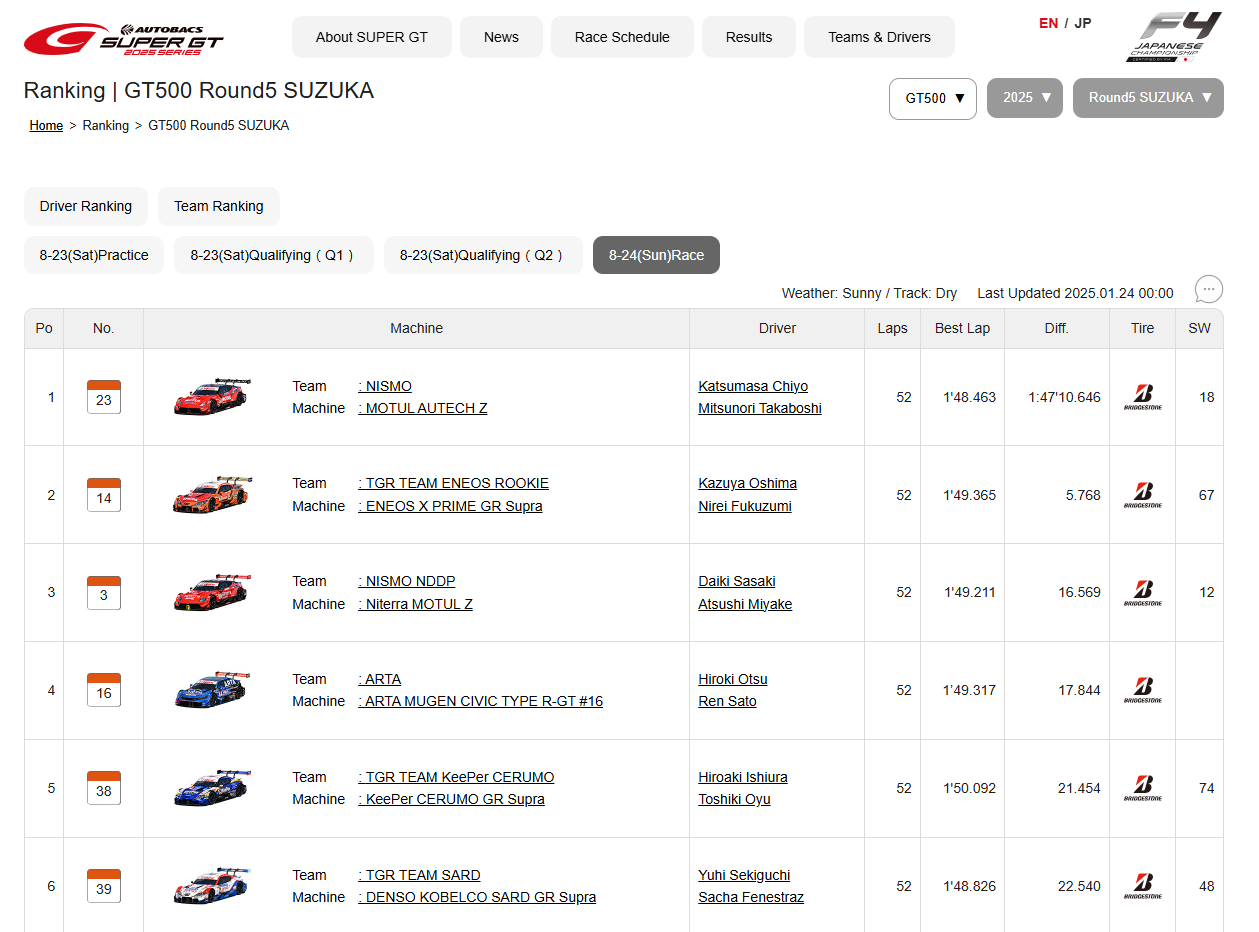Open Teams & Drivers menu

879,37
